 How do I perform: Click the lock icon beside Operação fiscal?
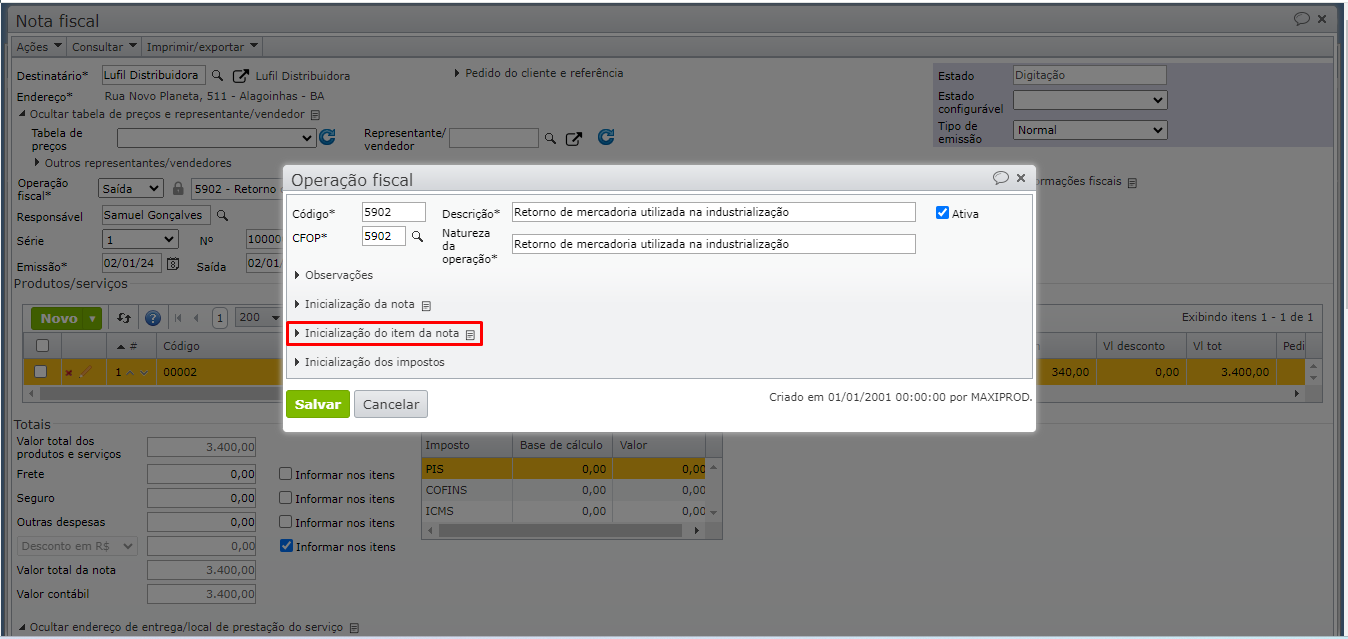(178, 188)
